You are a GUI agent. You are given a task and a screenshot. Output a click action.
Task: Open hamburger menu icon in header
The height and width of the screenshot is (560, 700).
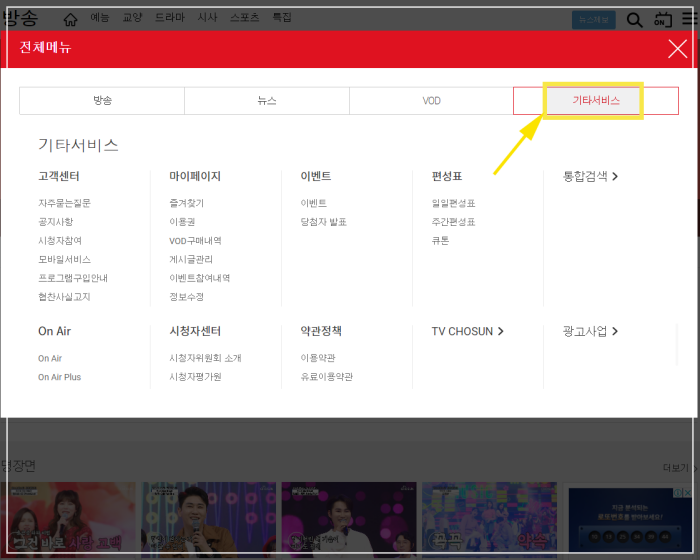(x=690, y=19)
